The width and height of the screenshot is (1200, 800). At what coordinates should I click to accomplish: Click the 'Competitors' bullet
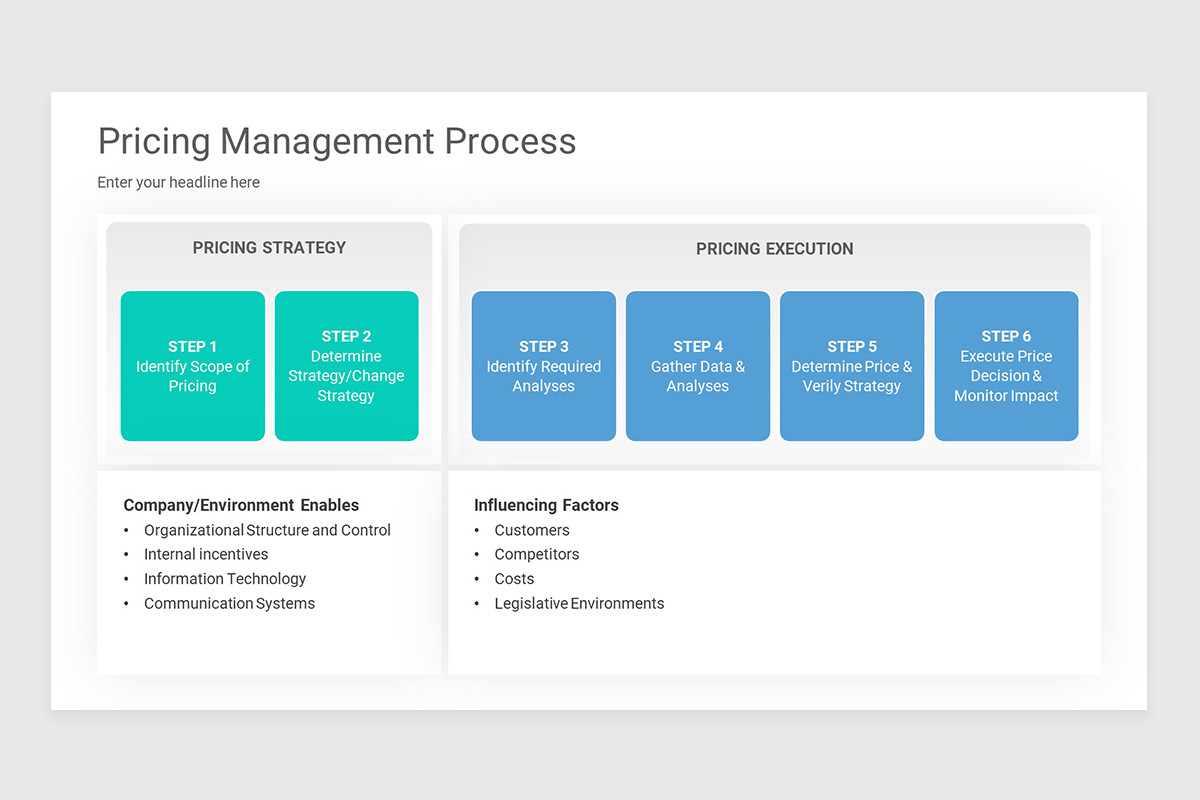pos(537,554)
